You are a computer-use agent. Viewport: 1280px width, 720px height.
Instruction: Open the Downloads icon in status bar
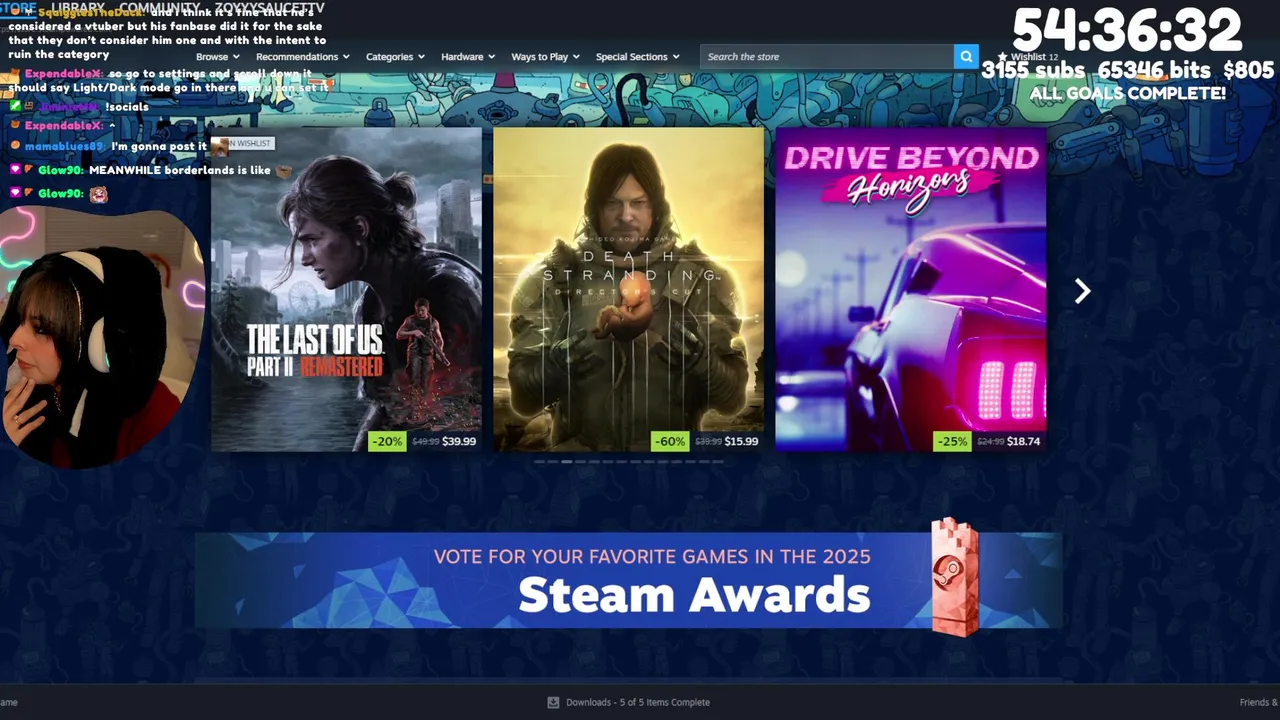(x=553, y=702)
